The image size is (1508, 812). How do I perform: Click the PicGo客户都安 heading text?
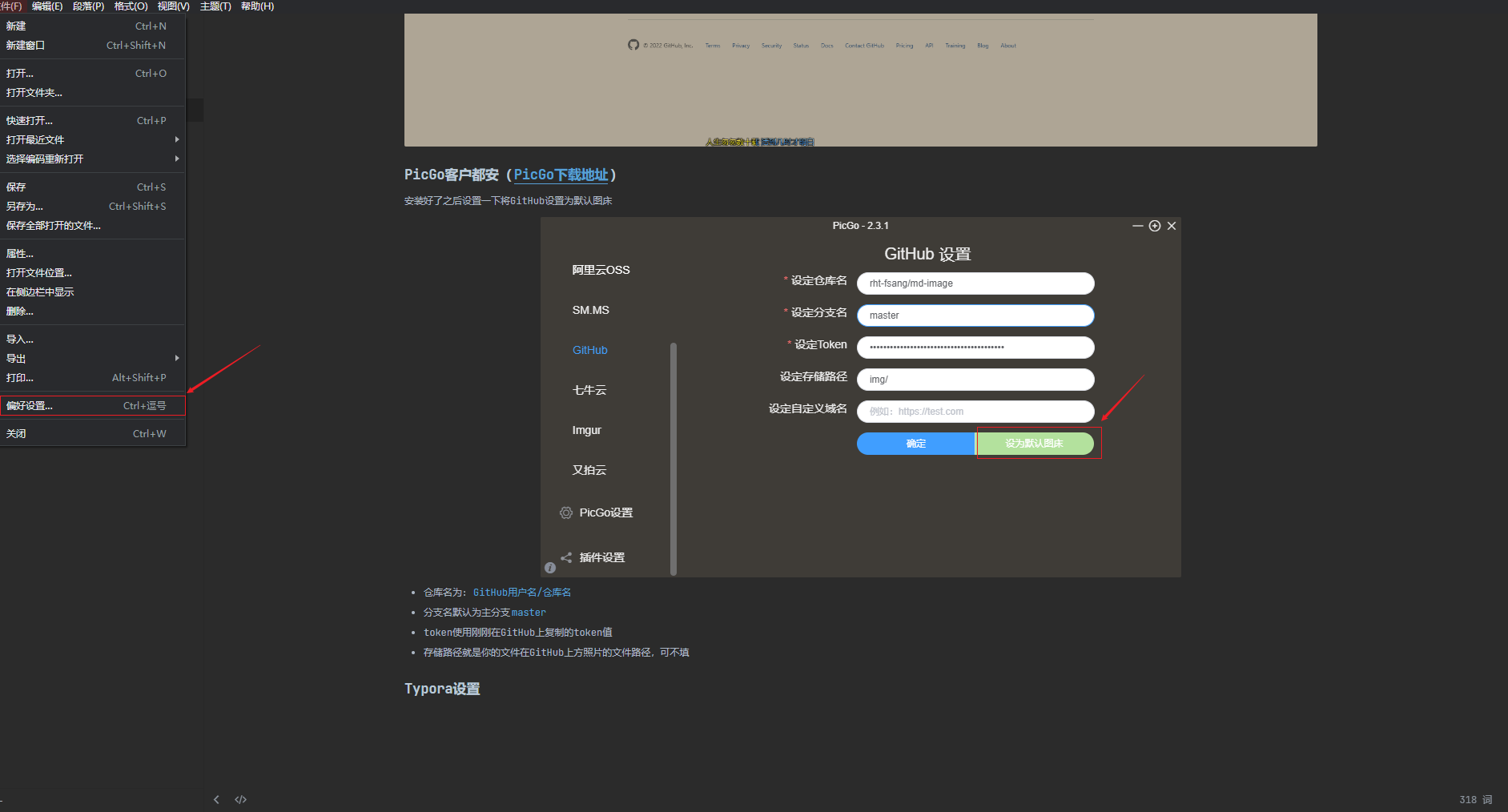click(x=452, y=175)
